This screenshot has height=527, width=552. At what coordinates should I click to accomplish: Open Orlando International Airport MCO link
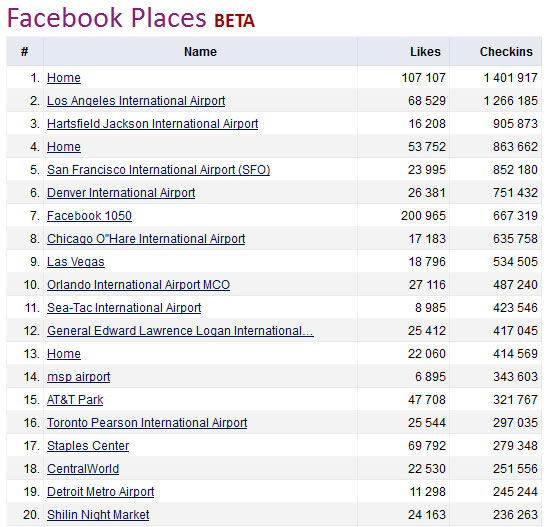[138, 285]
